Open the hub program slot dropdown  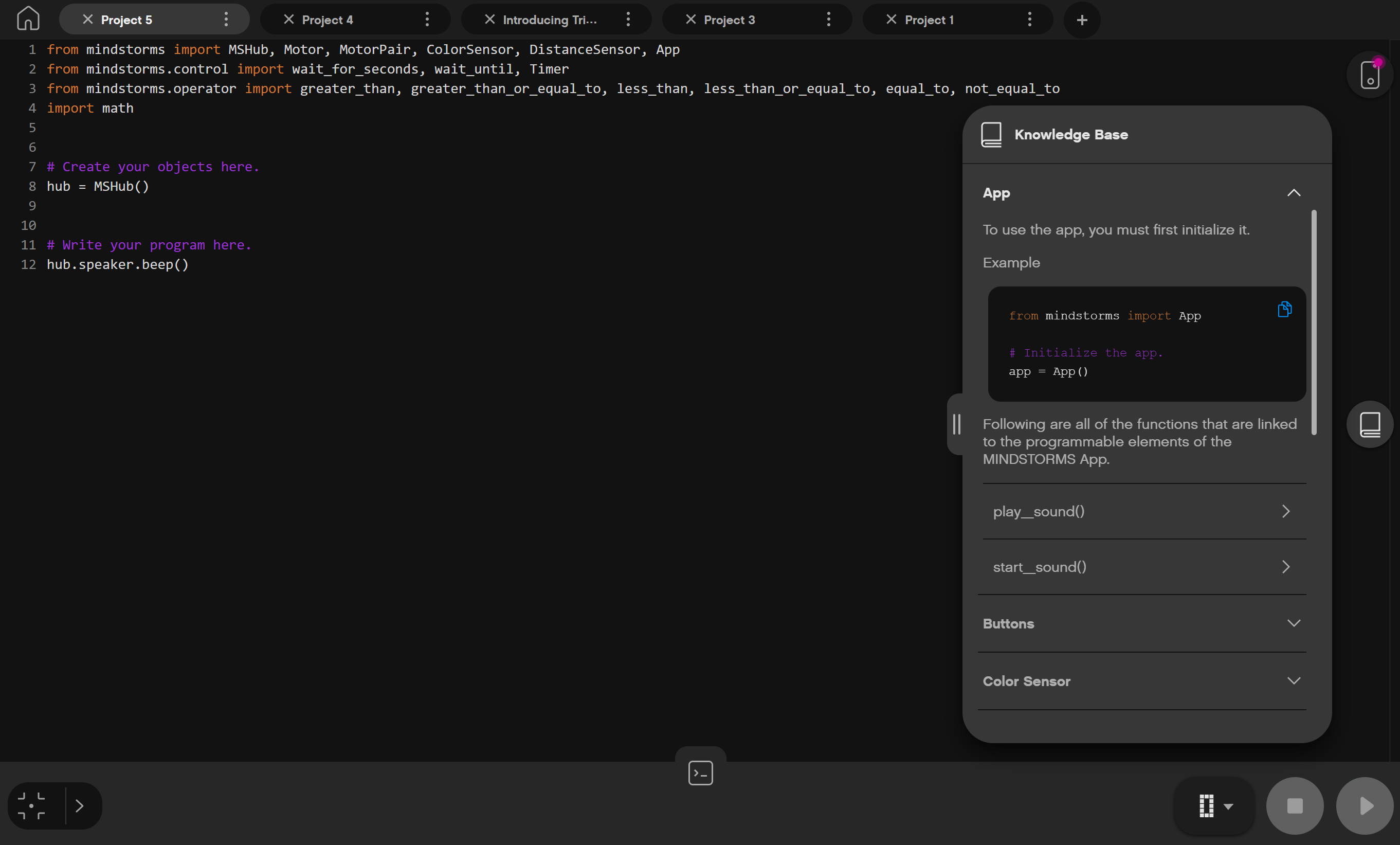click(x=1215, y=806)
